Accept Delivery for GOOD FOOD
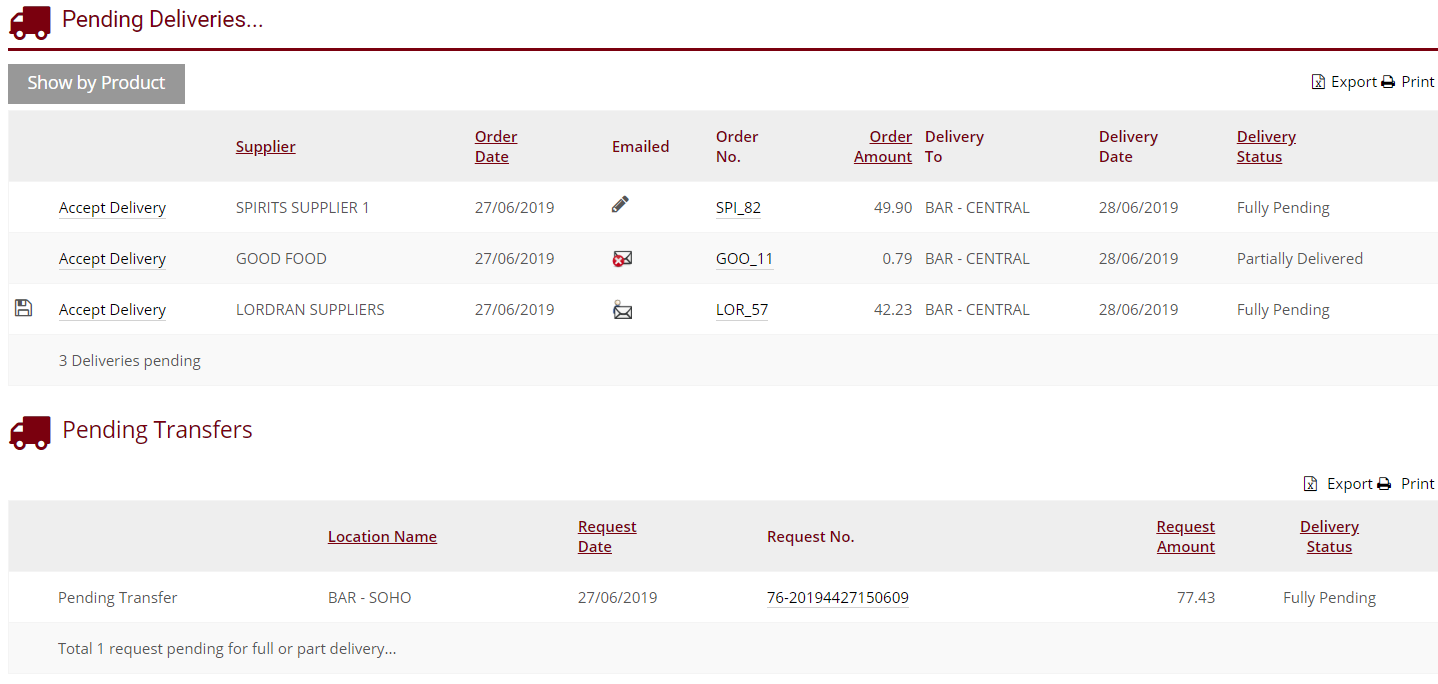The image size is (1438, 684). click(112, 258)
